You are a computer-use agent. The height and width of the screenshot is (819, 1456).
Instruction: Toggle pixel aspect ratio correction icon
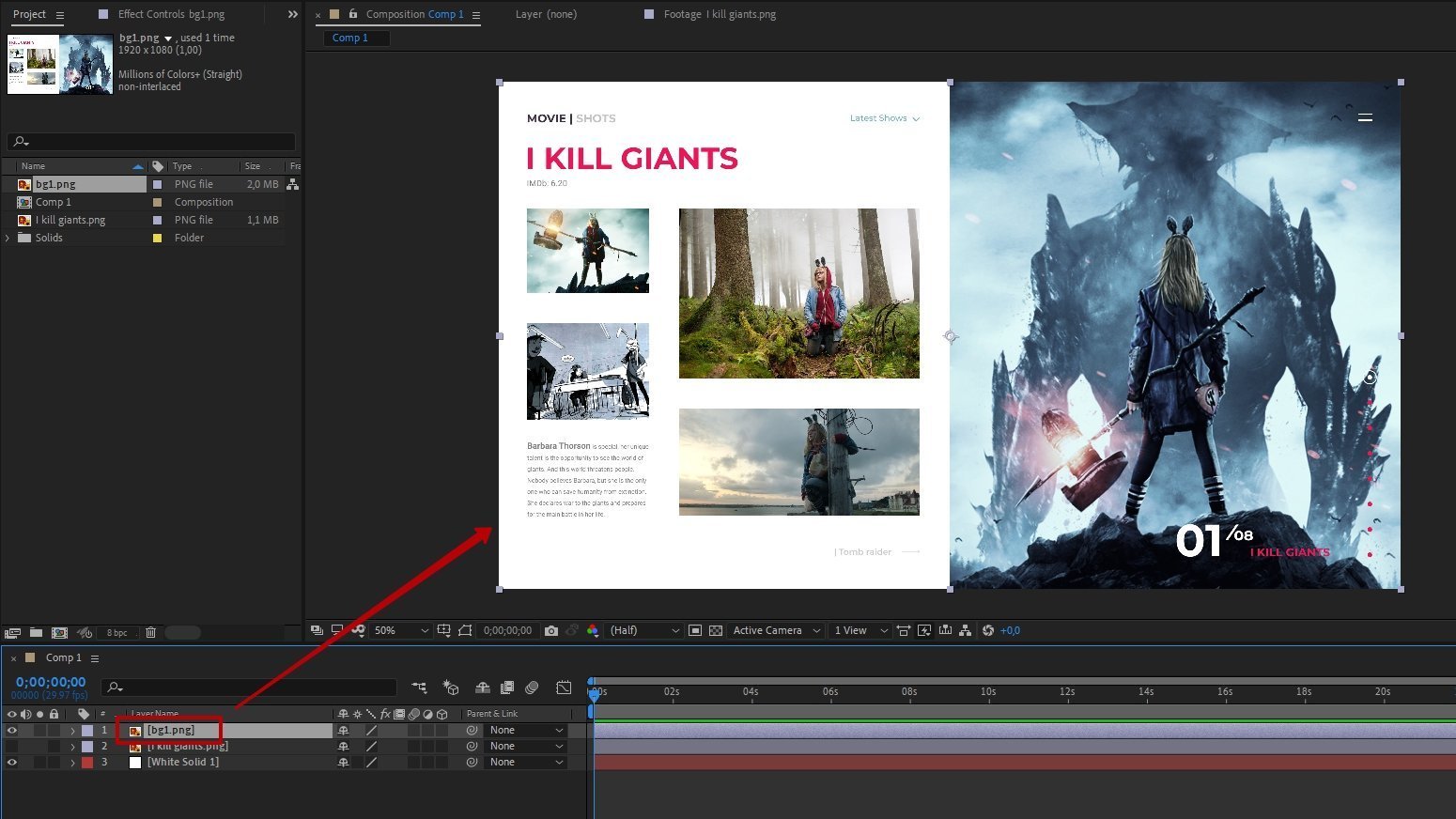904,630
